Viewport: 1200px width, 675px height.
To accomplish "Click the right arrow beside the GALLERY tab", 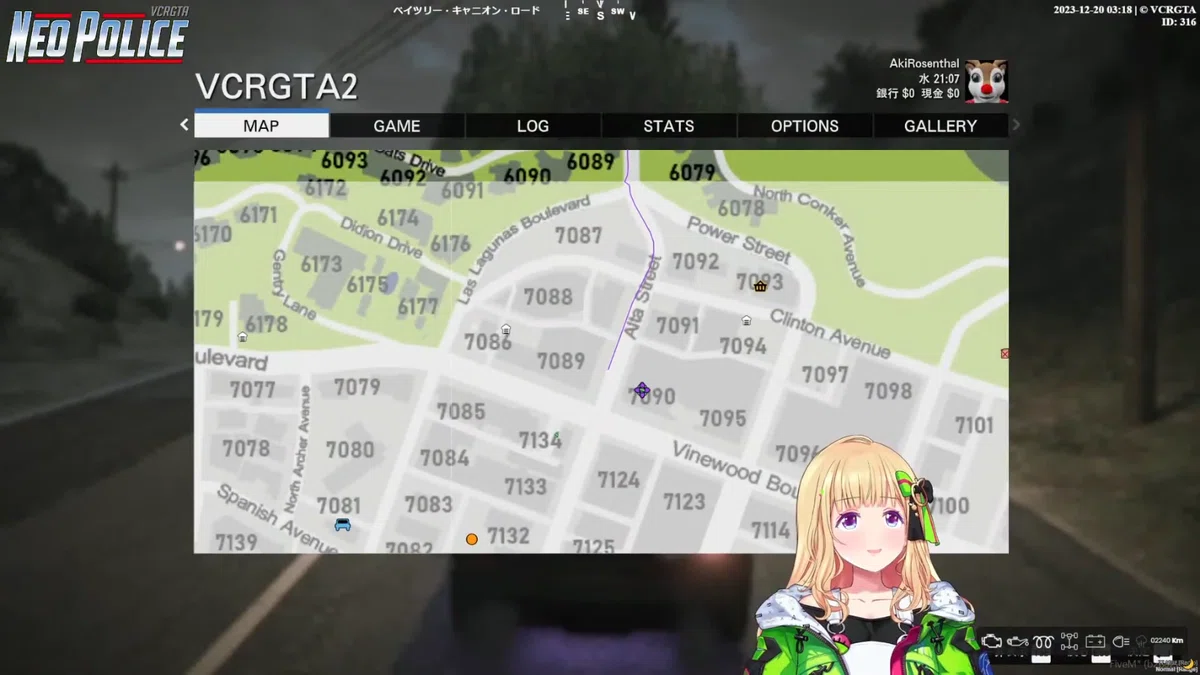I will (x=1017, y=125).
